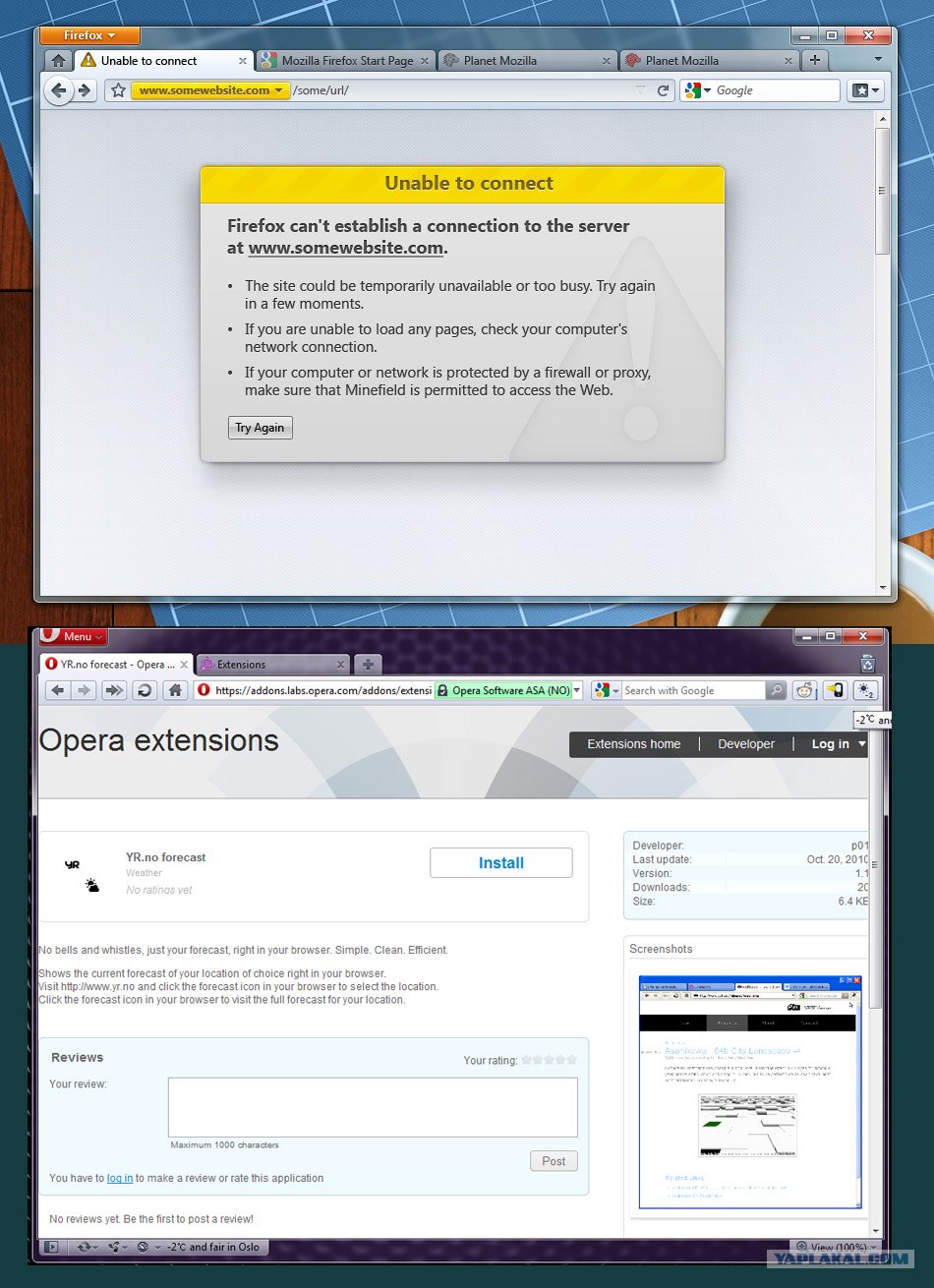Rate the extension using the star rating
This screenshot has height=1288, width=934.
pyautogui.click(x=549, y=1060)
